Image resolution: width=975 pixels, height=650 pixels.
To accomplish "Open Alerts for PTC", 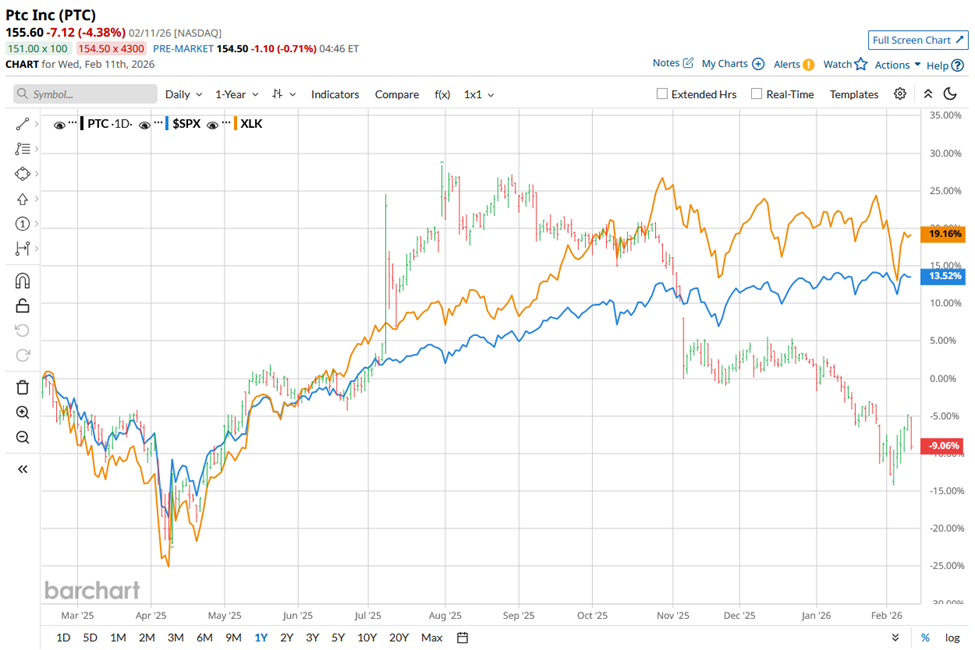I will pyautogui.click(x=793, y=64).
